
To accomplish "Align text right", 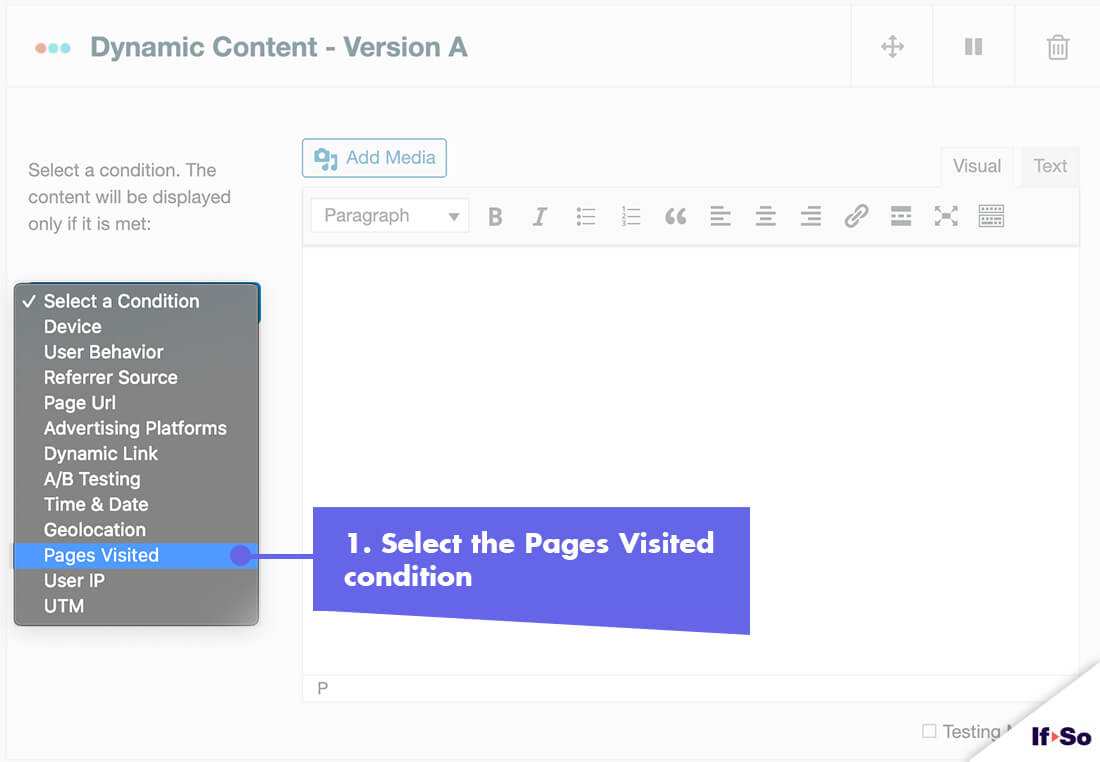I will pyautogui.click(x=811, y=217).
